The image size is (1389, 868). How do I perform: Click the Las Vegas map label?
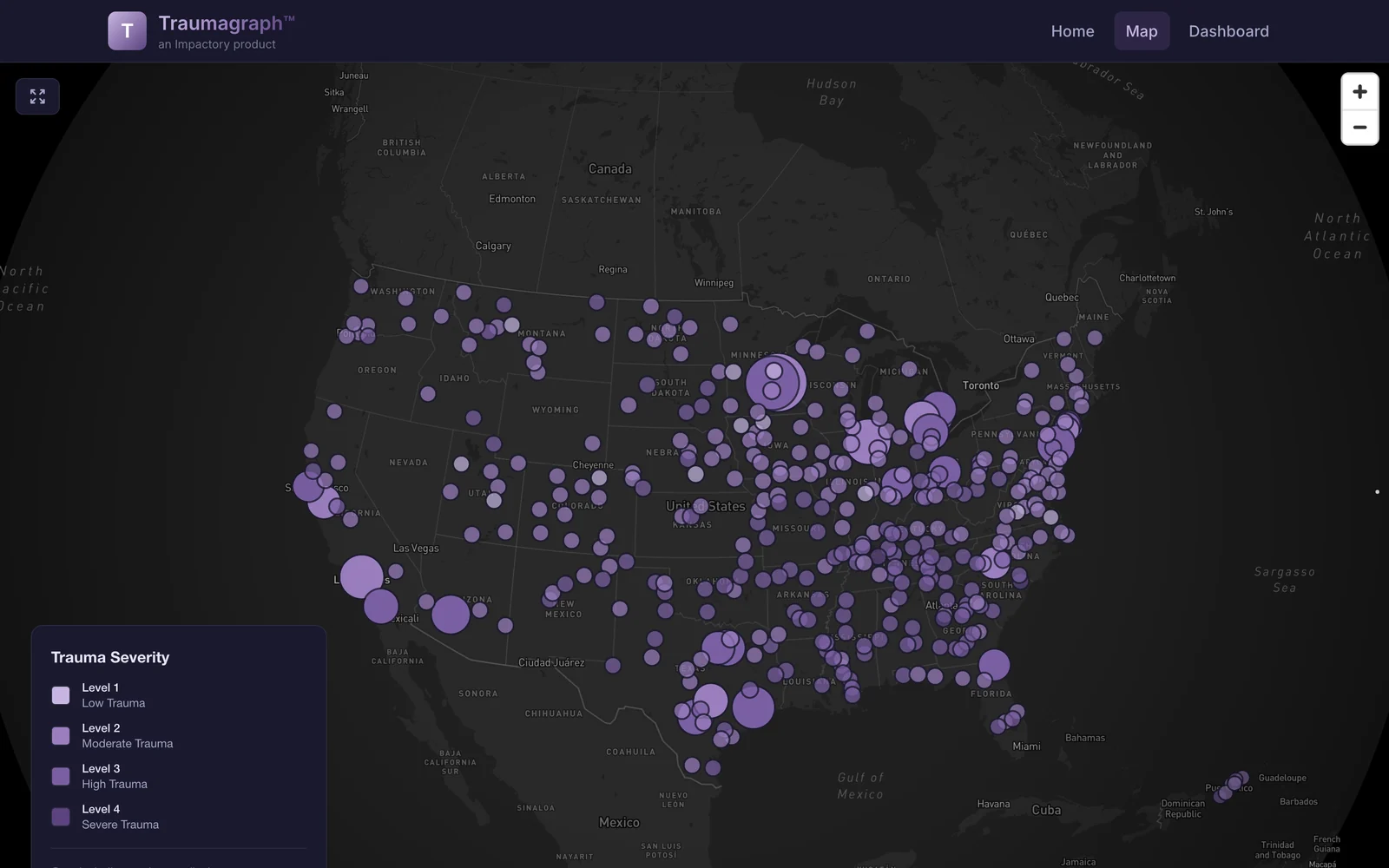click(x=416, y=548)
